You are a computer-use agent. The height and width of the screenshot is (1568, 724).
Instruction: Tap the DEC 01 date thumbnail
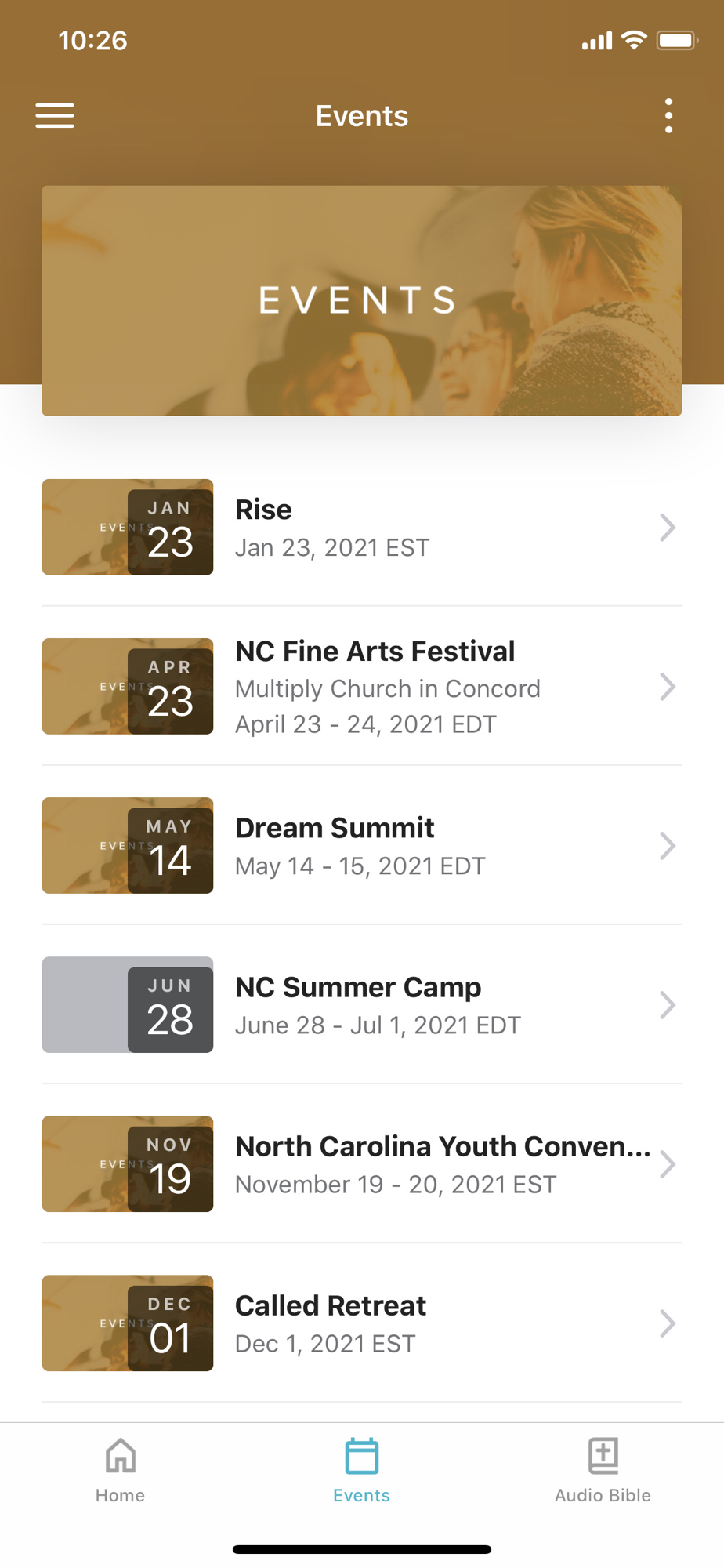click(x=128, y=1323)
